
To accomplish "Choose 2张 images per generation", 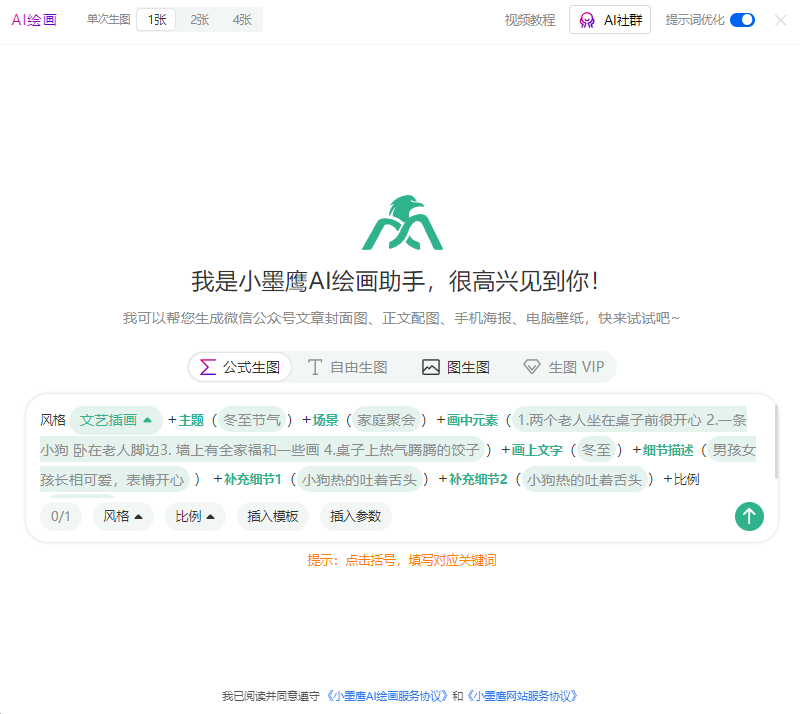I will 200,20.
